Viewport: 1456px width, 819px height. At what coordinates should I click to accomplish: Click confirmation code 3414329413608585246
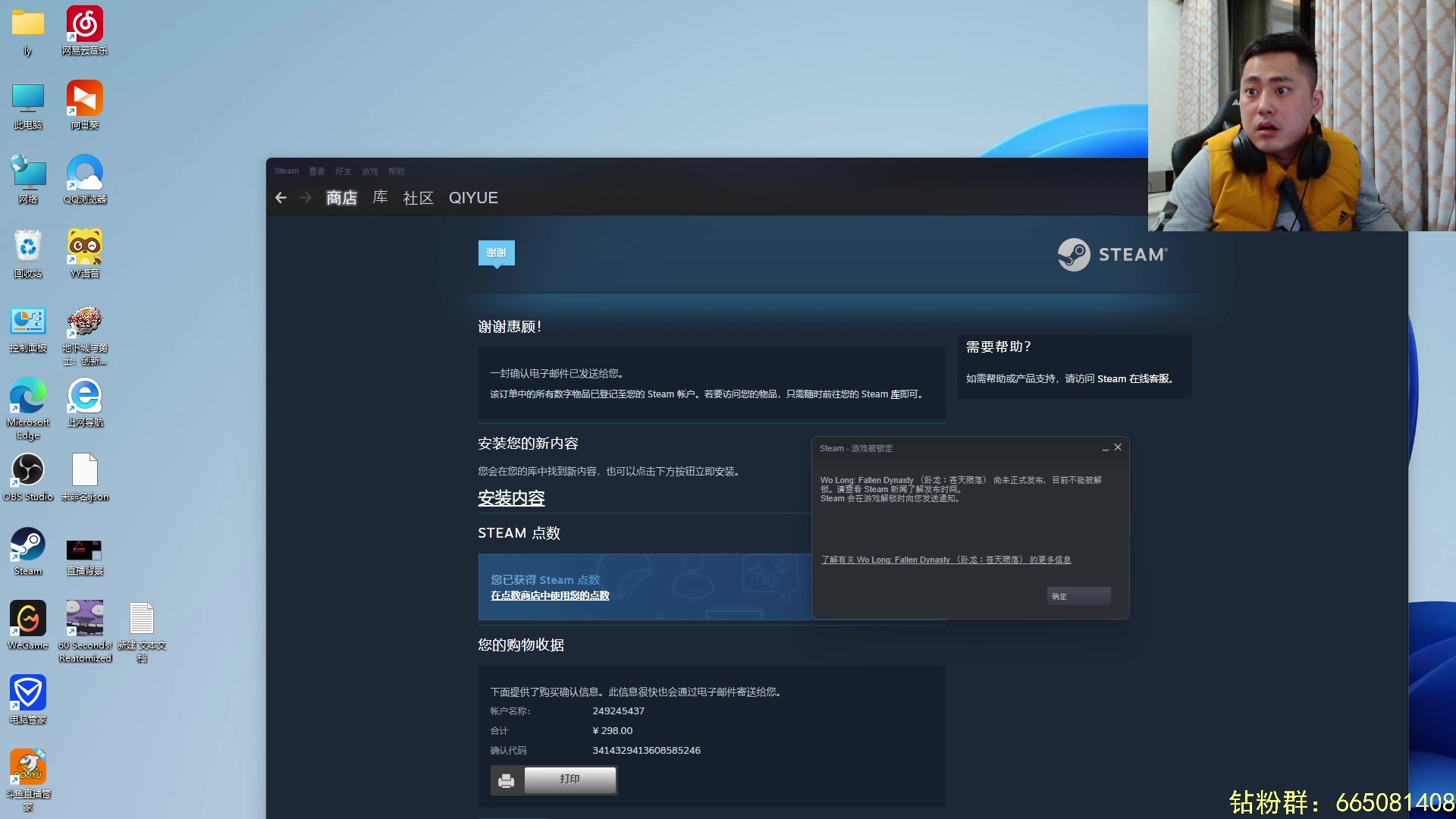click(647, 751)
